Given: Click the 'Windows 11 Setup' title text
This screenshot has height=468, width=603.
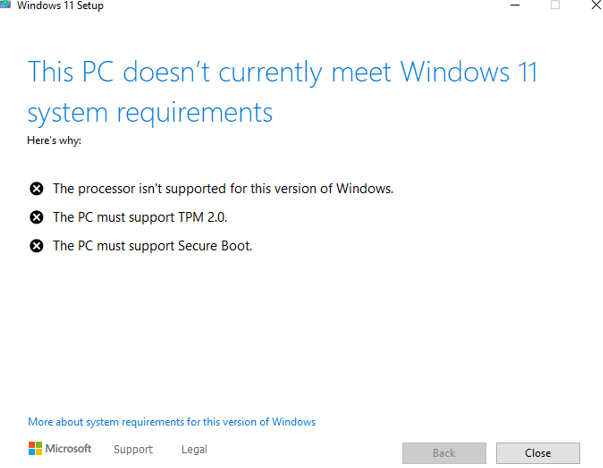Looking at the screenshot, I should pyautogui.click(x=60, y=6).
